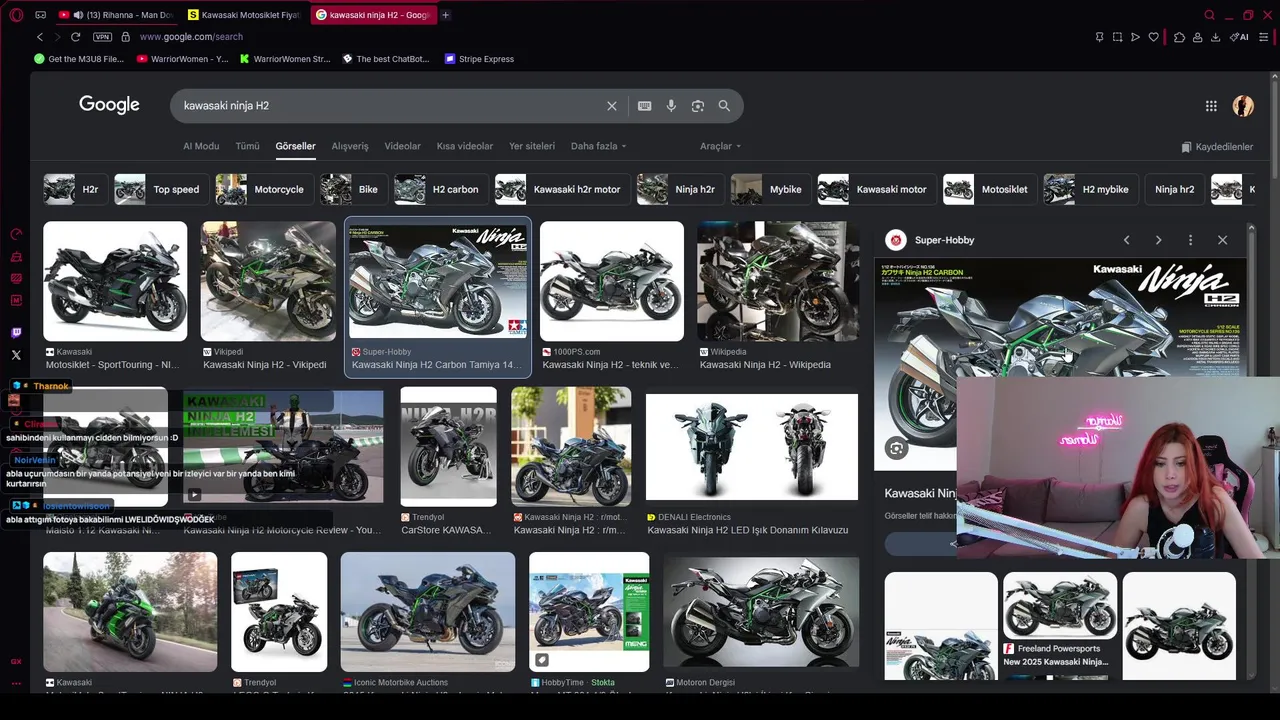Go back using the browser back arrow
This screenshot has height=720, width=1280.
(x=40, y=37)
